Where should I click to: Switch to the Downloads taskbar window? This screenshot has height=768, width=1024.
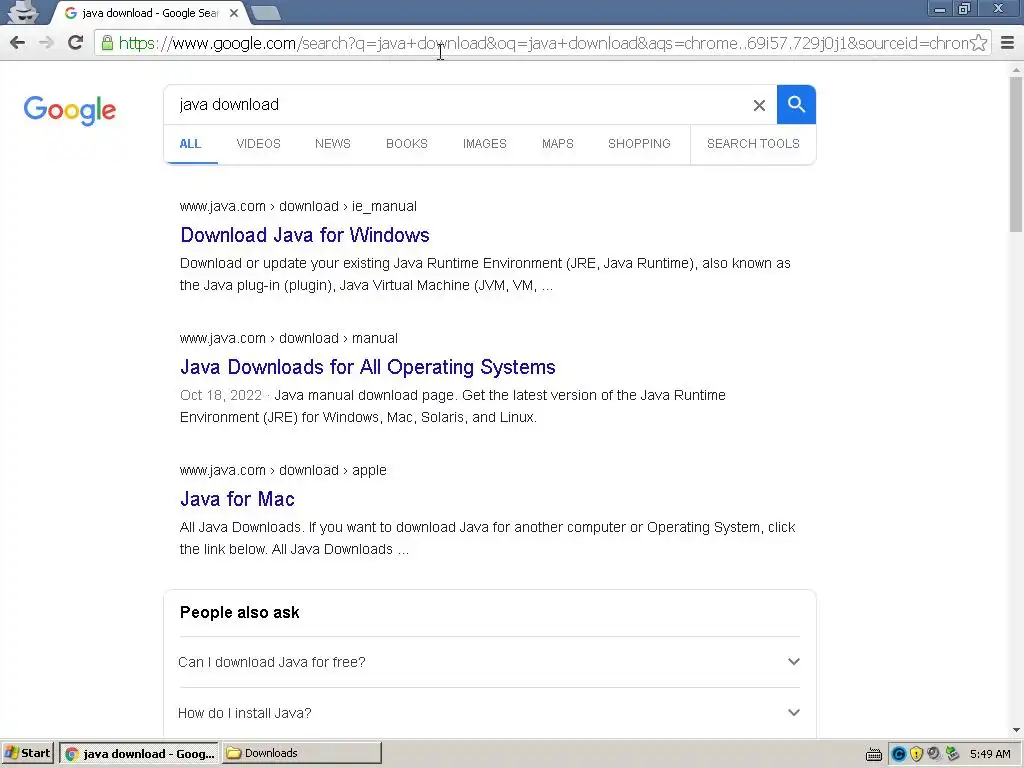302,753
